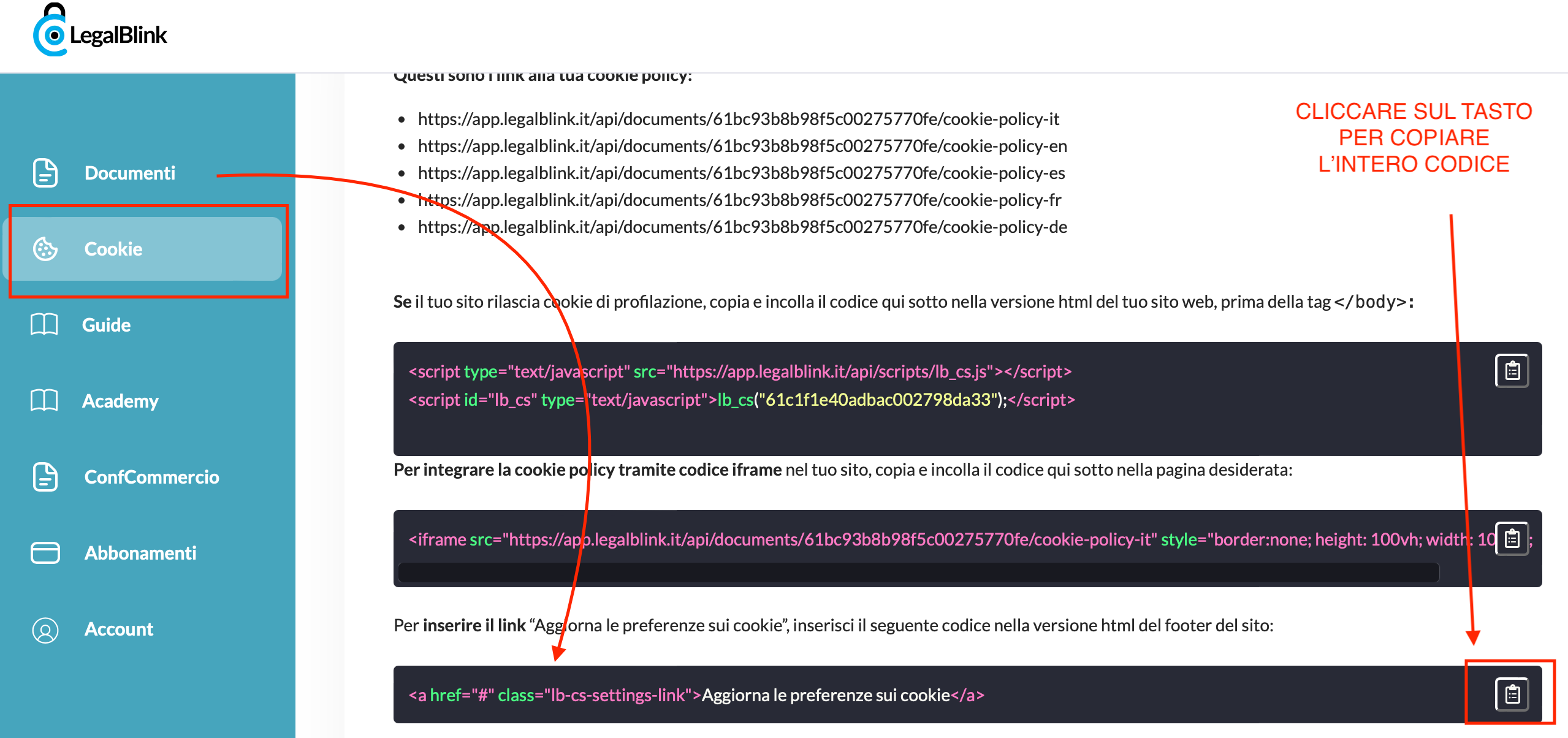Click the Abbonamenti card icon
Viewport: 1568px width, 738px height.
pyautogui.click(x=45, y=552)
